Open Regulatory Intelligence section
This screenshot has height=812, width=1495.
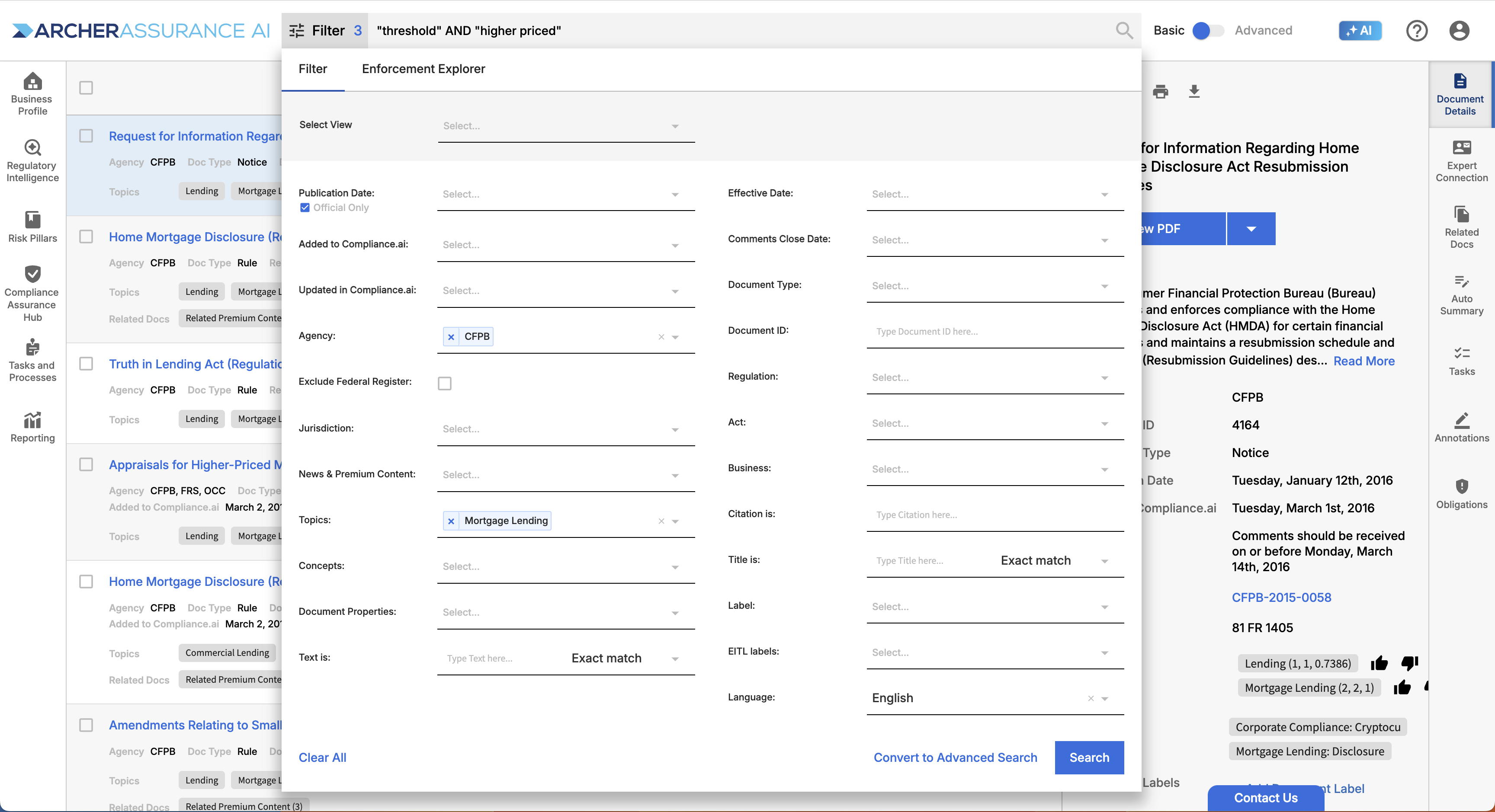[32, 161]
